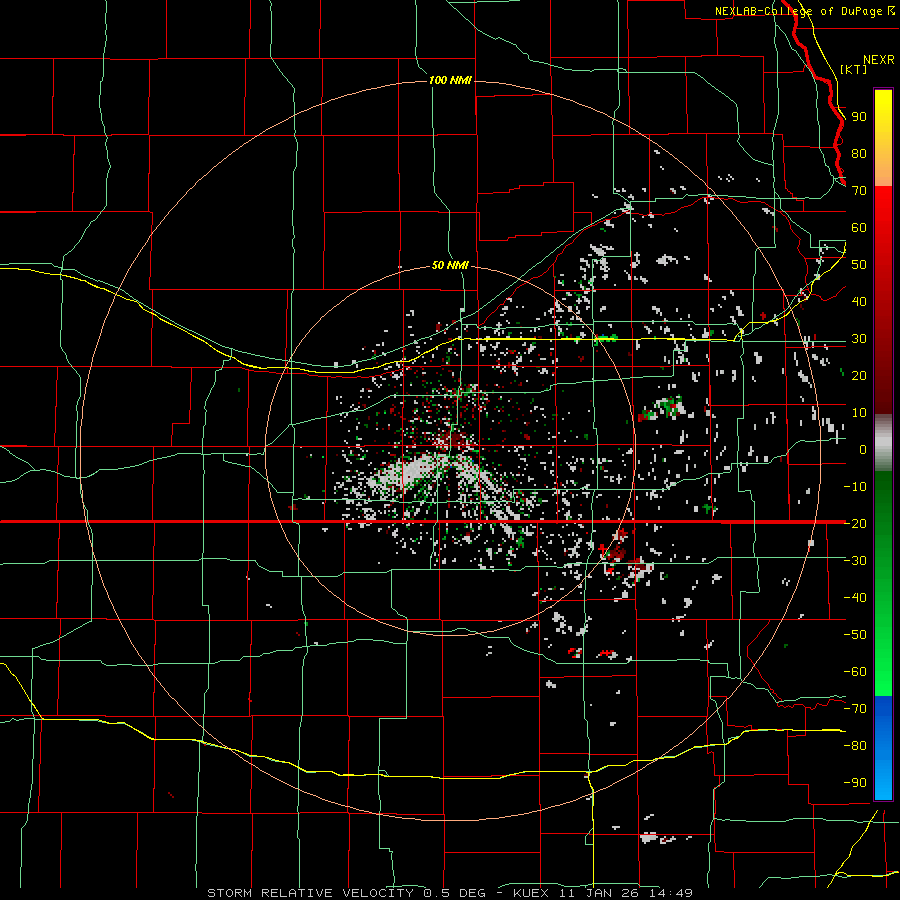Pick the orange segment of the color bar
Viewport: 900px width, 900px height.
(x=883, y=168)
